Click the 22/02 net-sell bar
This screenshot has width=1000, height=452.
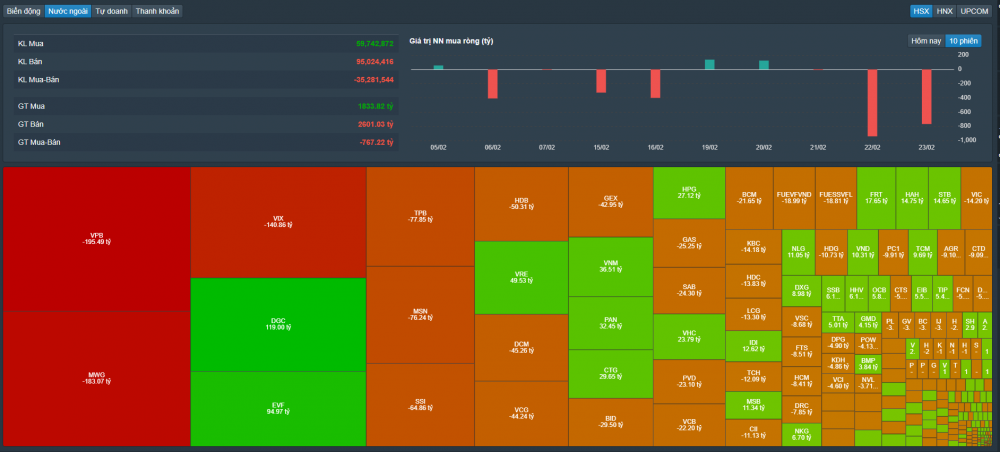coord(872,103)
